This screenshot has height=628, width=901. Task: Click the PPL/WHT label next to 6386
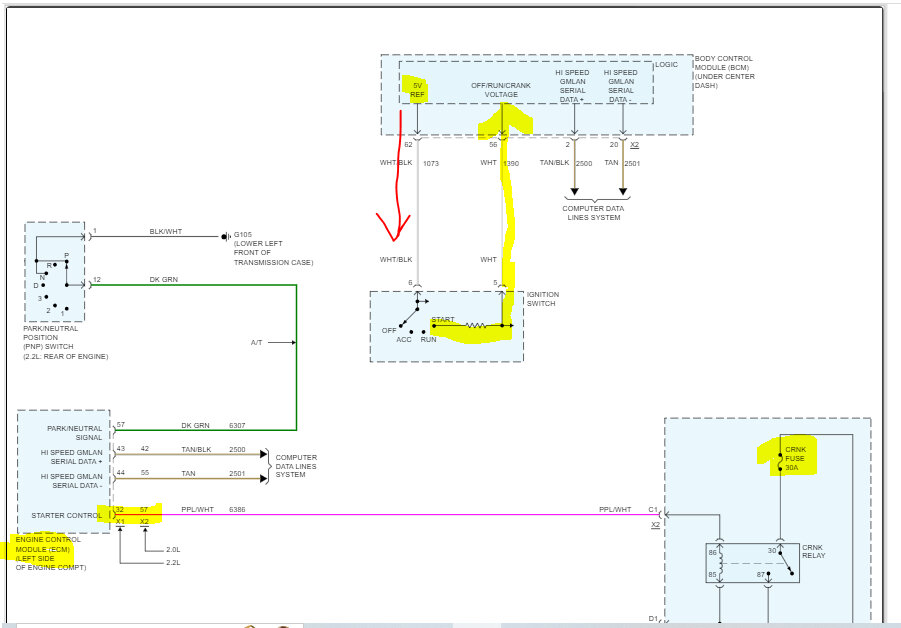(197, 510)
